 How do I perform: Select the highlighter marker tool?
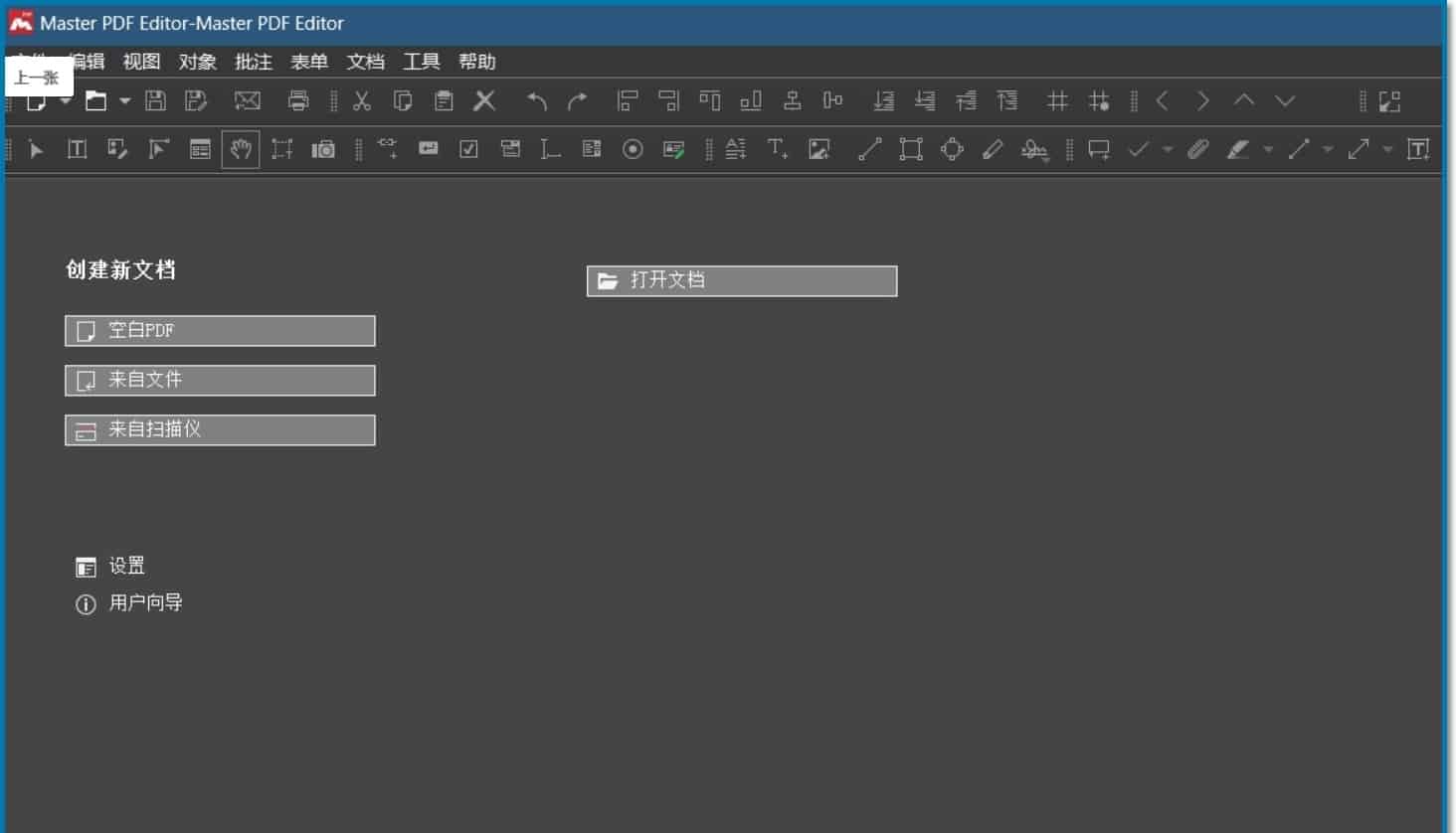1238,149
